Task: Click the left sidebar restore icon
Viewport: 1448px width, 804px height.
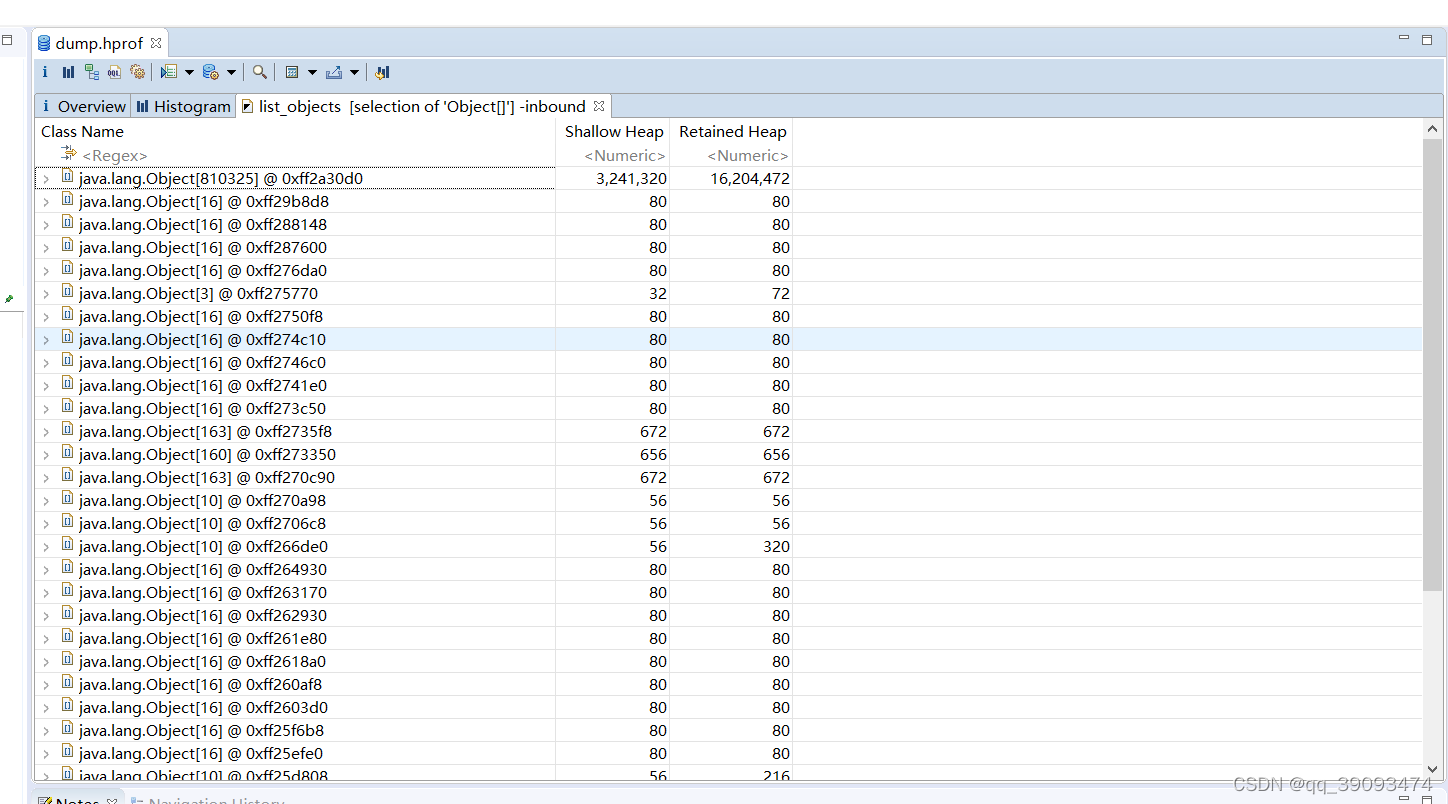Action: point(7,41)
